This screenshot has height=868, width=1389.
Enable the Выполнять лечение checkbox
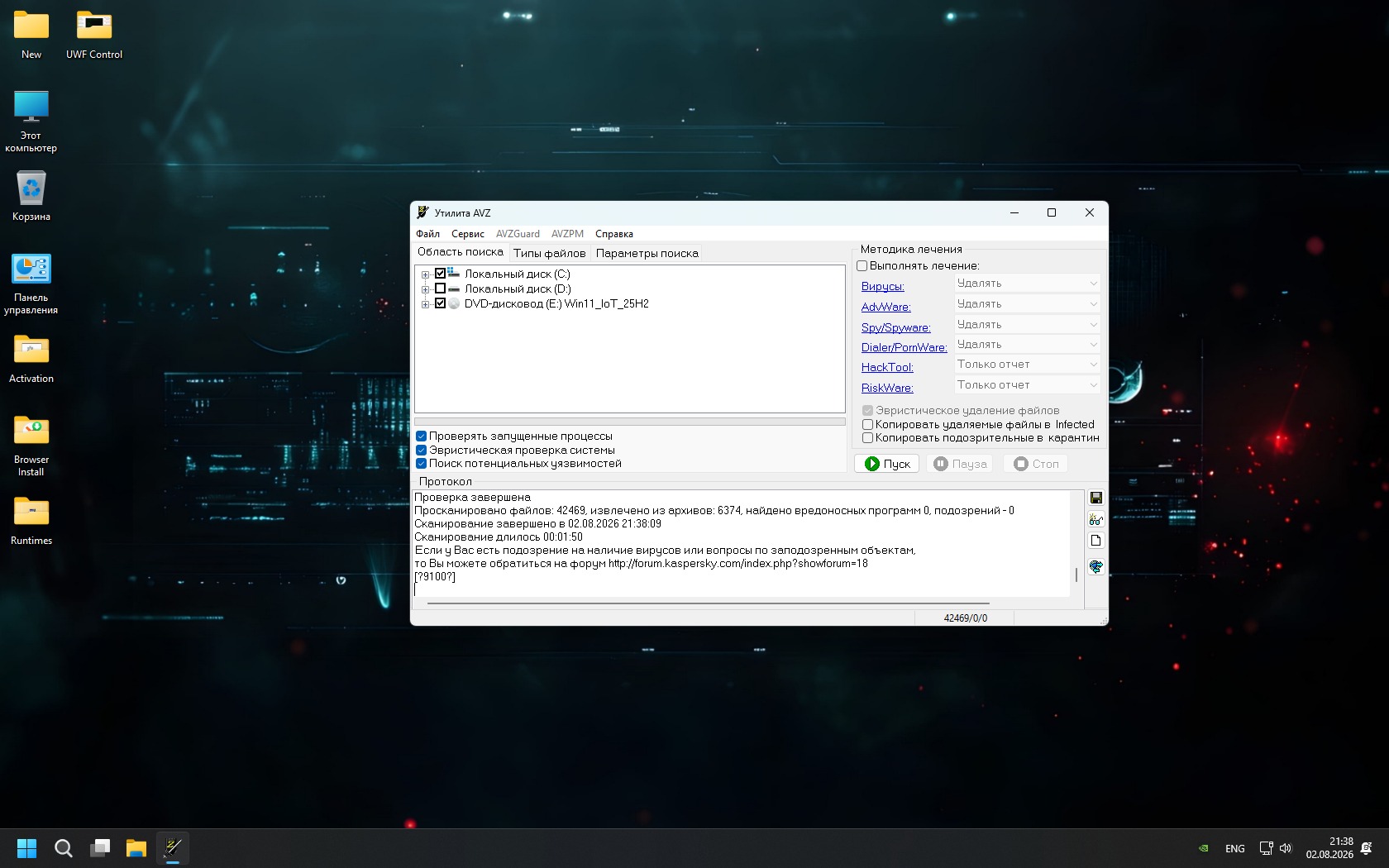pos(862,266)
